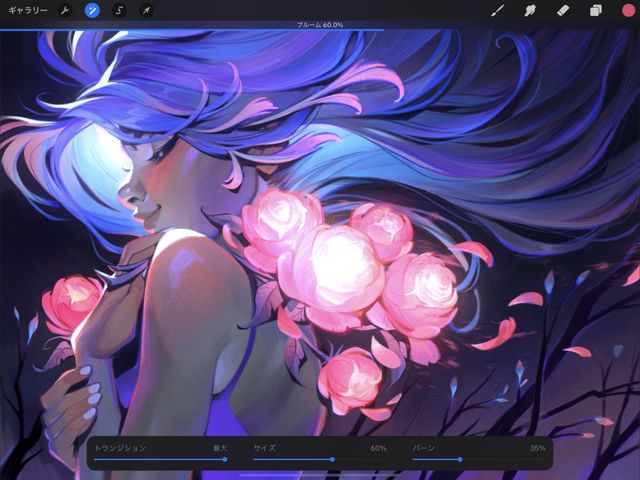Image resolution: width=640 pixels, height=480 pixels.
Task: Click the トランジション label
Action: click(x=120, y=448)
